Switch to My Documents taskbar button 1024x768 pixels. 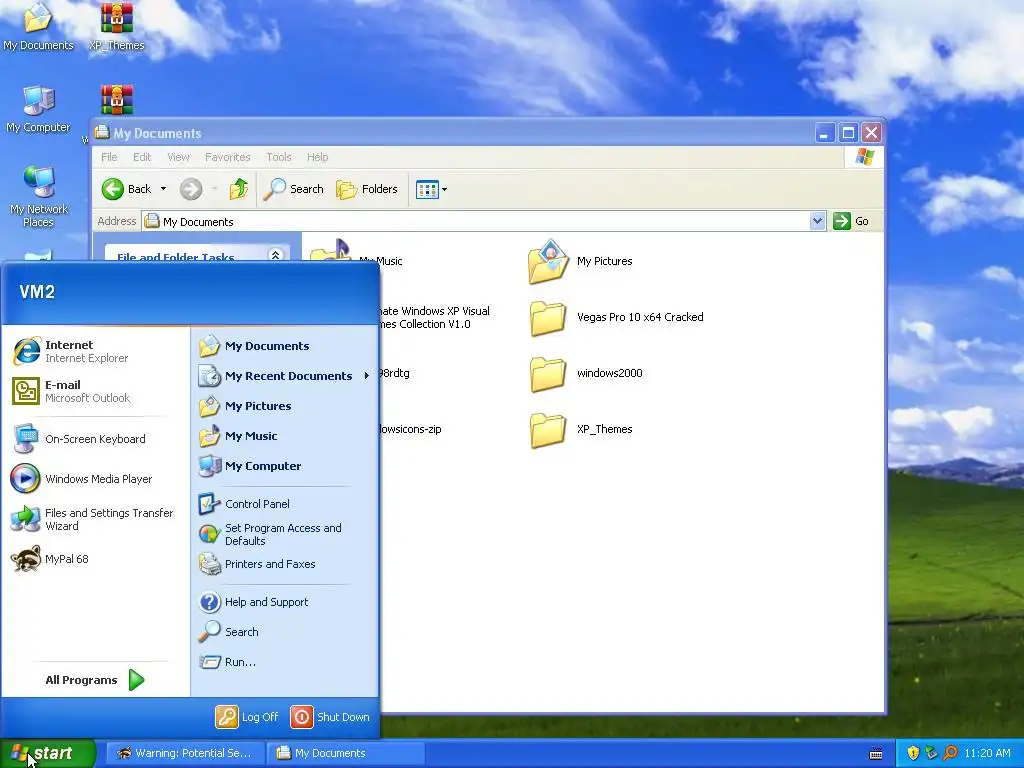(346, 753)
